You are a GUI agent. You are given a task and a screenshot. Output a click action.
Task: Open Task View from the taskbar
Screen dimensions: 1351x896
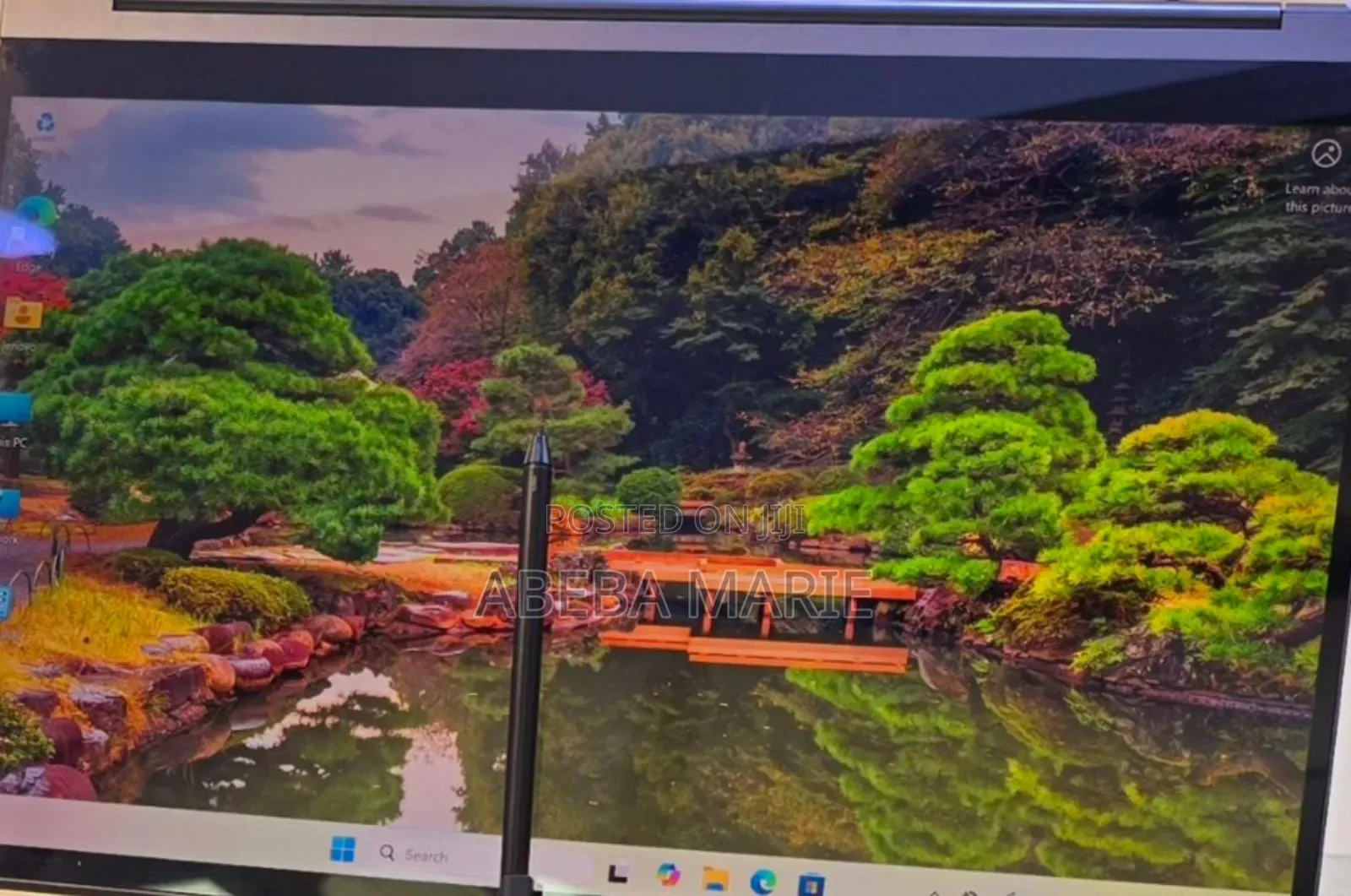(619, 872)
